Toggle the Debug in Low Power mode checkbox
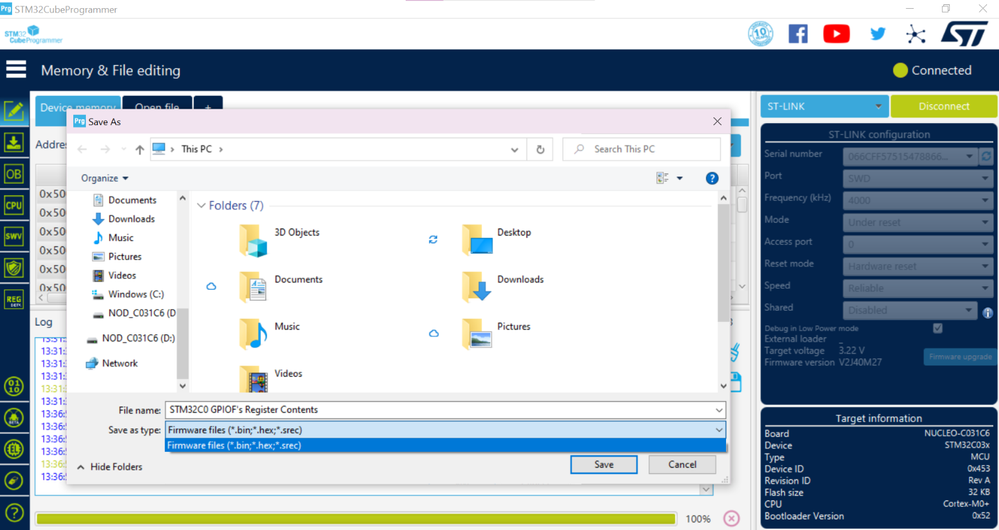This screenshot has width=999, height=530. point(937,328)
